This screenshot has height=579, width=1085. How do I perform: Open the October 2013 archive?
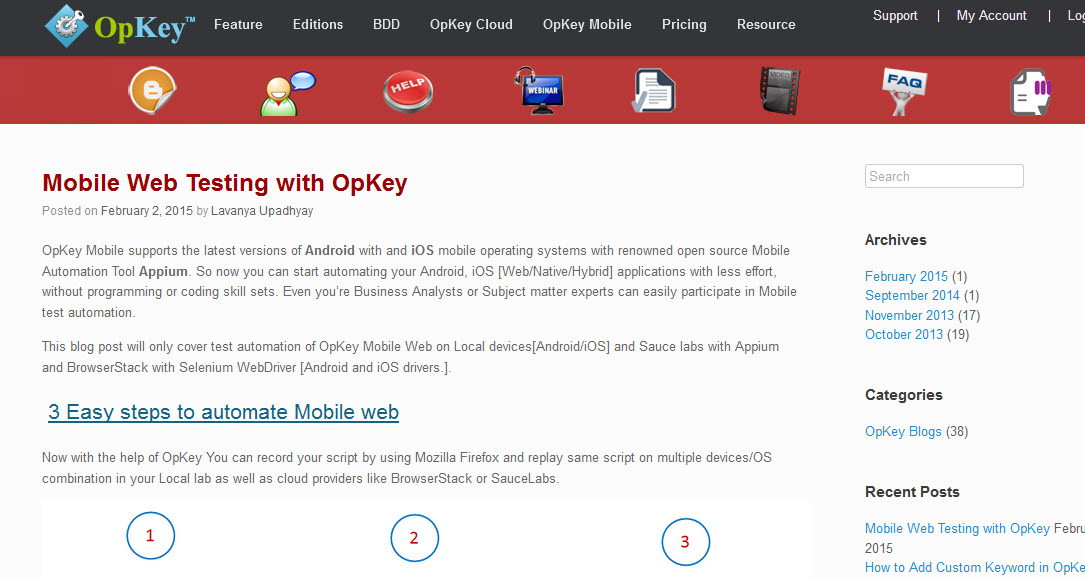[904, 334]
